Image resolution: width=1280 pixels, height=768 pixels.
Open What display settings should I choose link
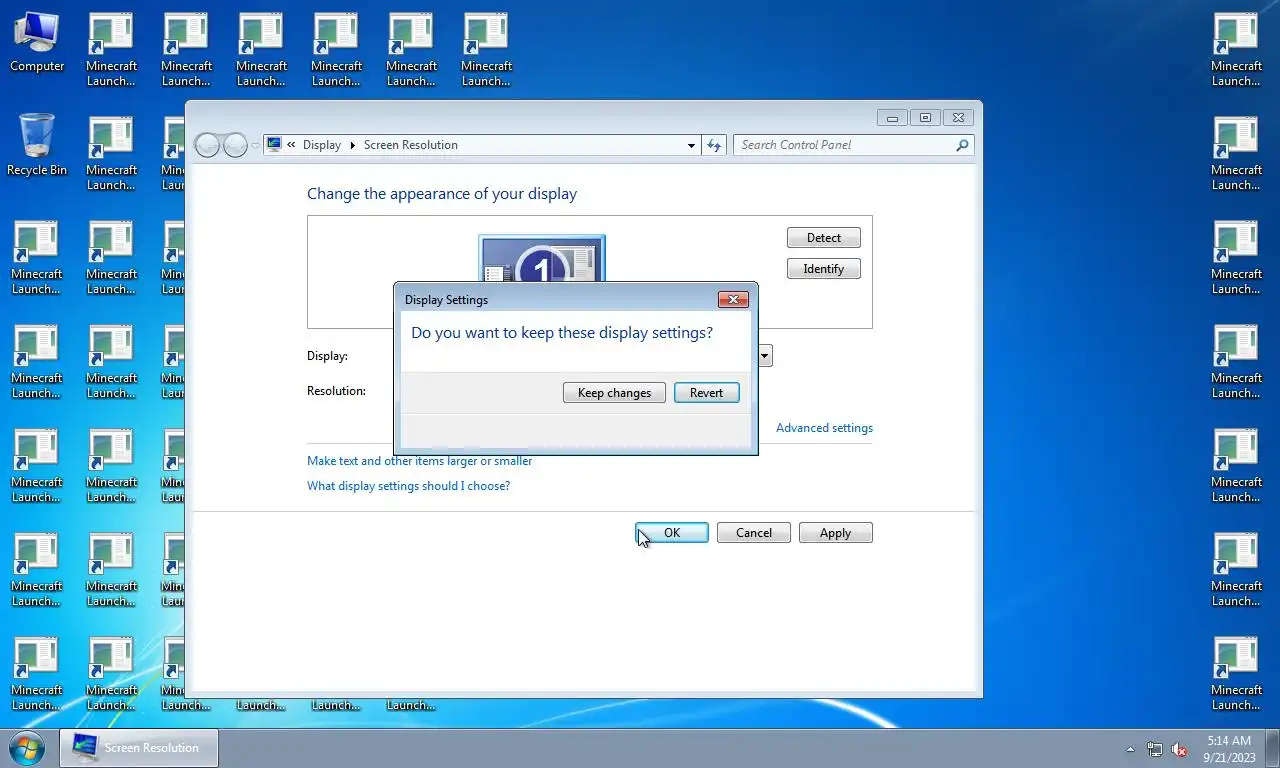pyautogui.click(x=408, y=486)
